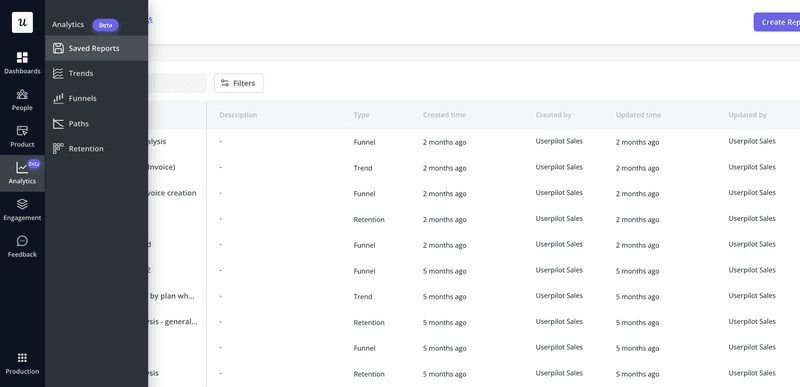Click the Filters sliders icon
The image size is (800, 387).
(x=224, y=83)
